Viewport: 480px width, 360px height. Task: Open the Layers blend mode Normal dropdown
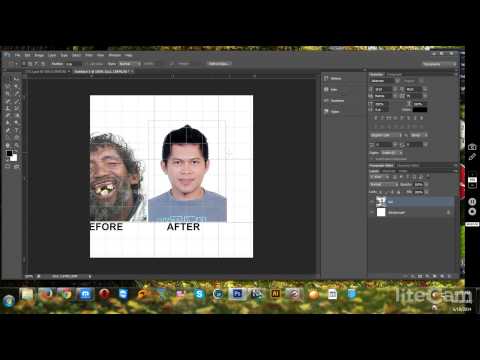tap(384, 184)
